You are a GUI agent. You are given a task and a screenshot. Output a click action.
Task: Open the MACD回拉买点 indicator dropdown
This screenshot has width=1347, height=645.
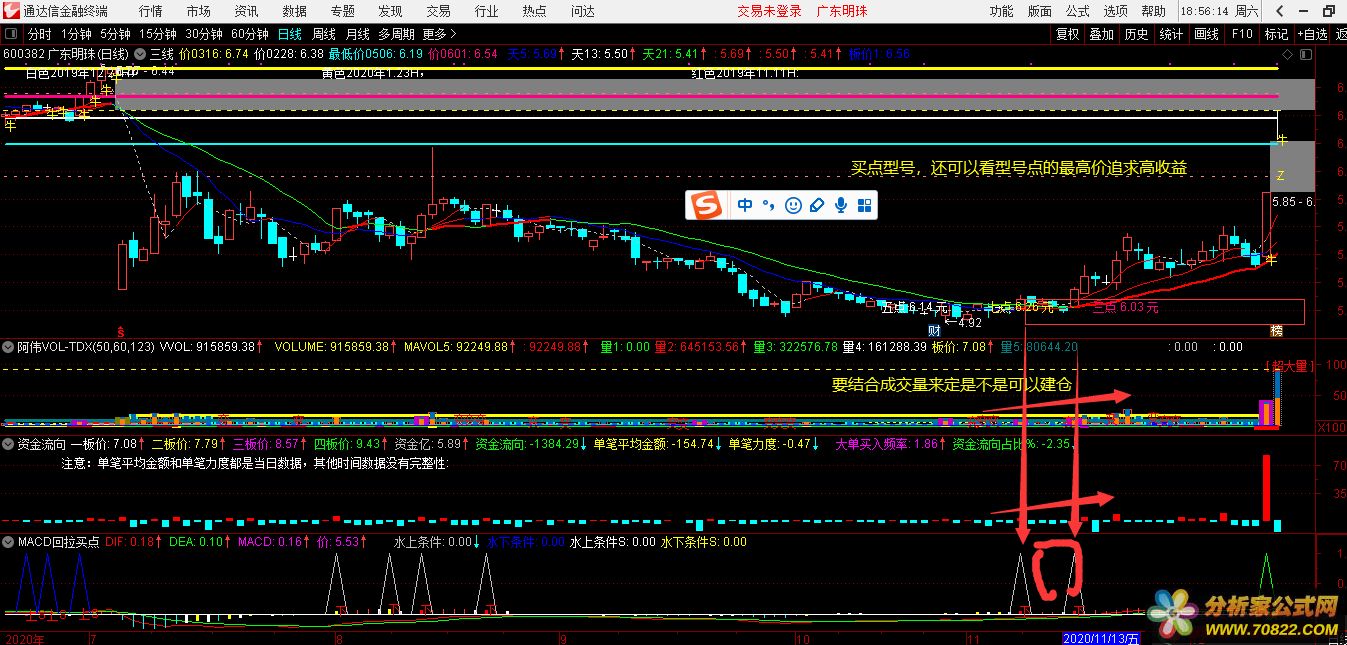pyautogui.click(x=9, y=542)
